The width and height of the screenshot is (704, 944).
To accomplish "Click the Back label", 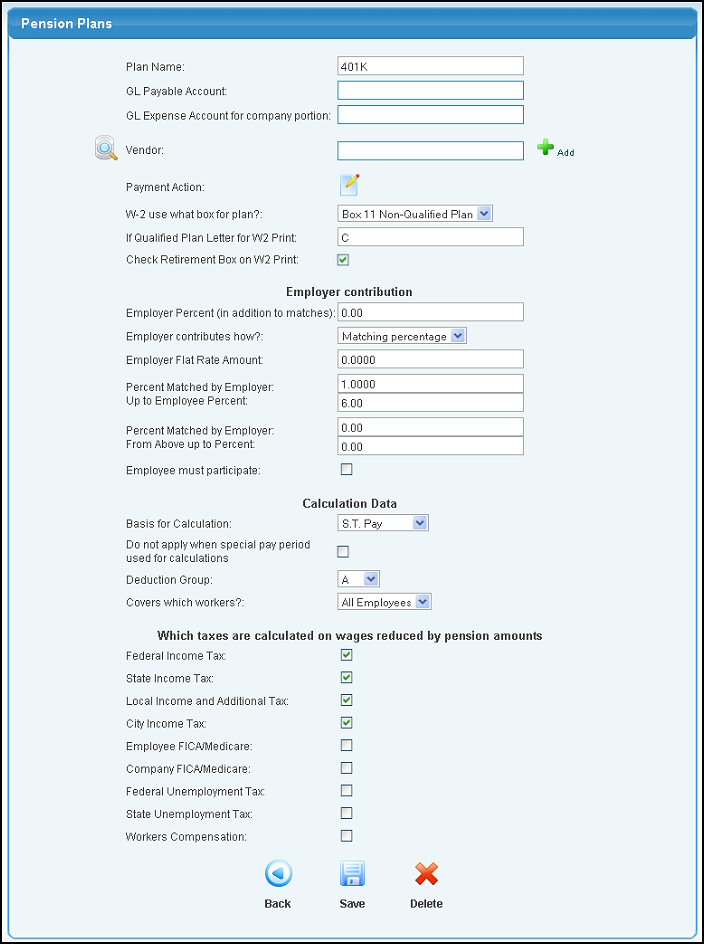I will click(x=278, y=904).
